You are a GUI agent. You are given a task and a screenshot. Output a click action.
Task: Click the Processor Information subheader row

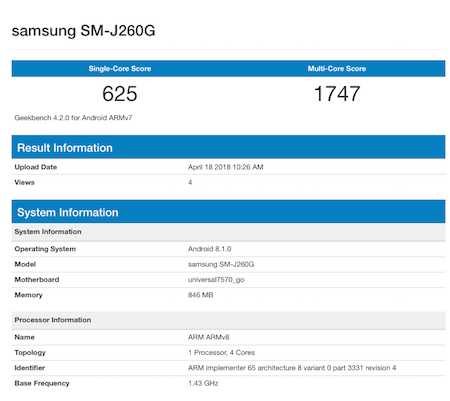pos(228,320)
